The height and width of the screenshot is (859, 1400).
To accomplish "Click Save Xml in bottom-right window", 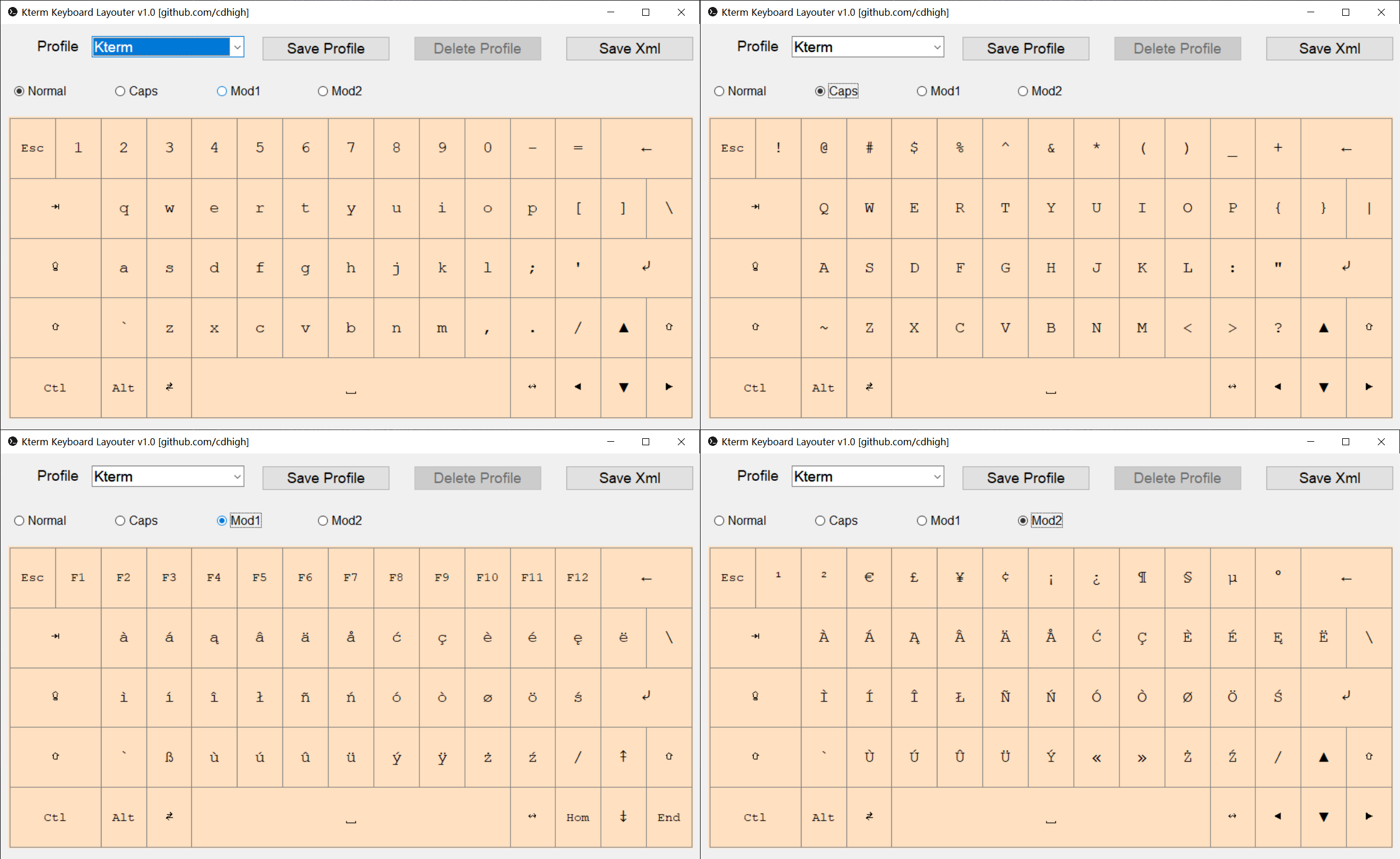I will click(1329, 478).
